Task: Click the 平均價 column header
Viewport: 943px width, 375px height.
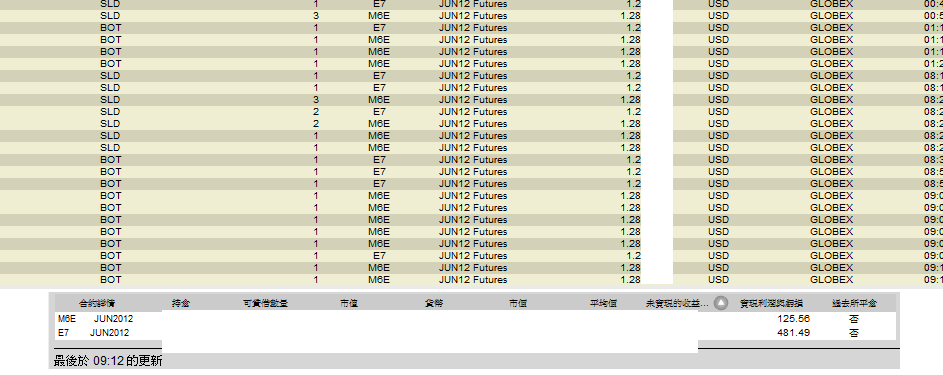Action: pyautogui.click(x=603, y=303)
